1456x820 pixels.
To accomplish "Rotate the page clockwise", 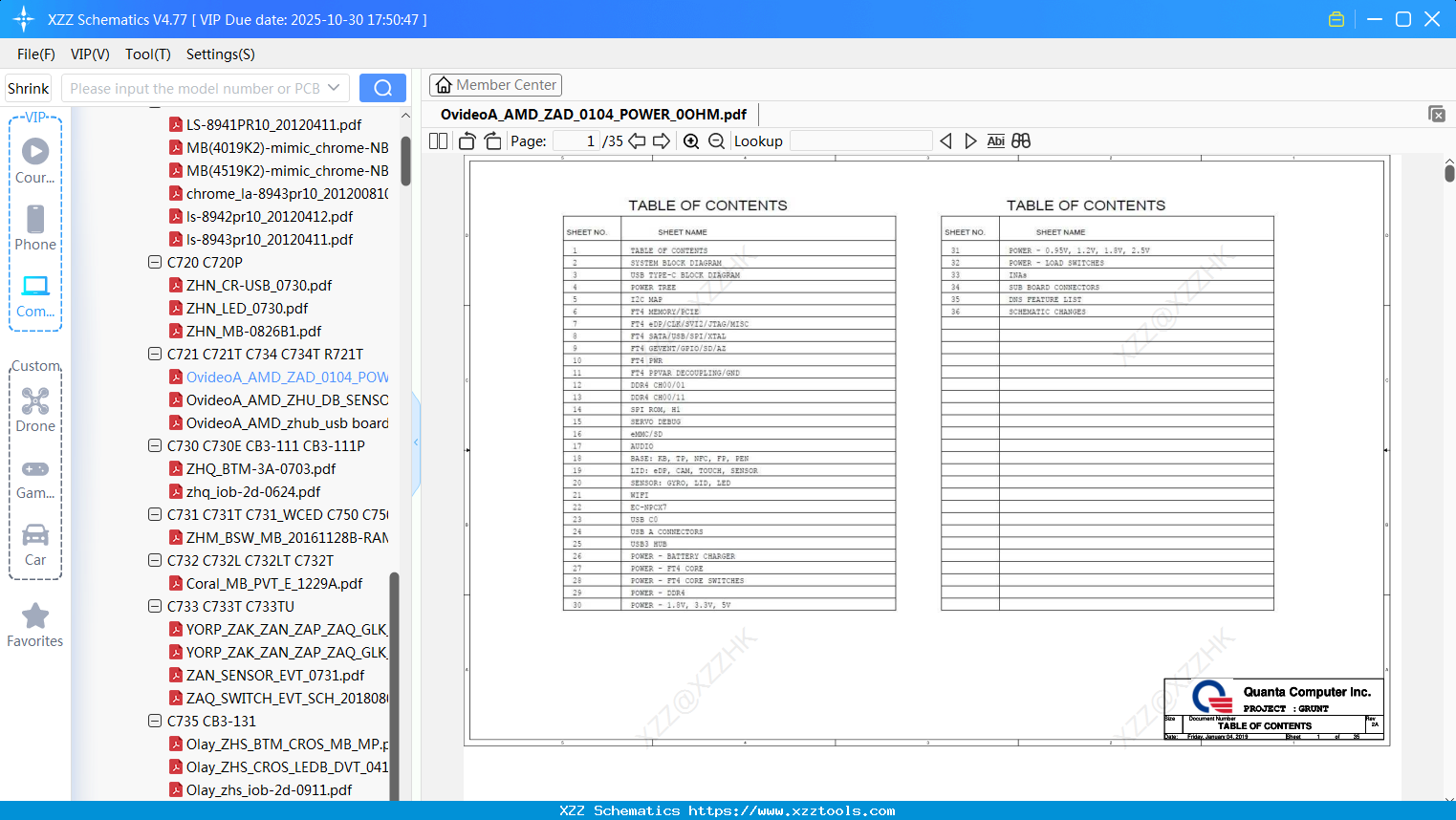I will [x=493, y=141].
